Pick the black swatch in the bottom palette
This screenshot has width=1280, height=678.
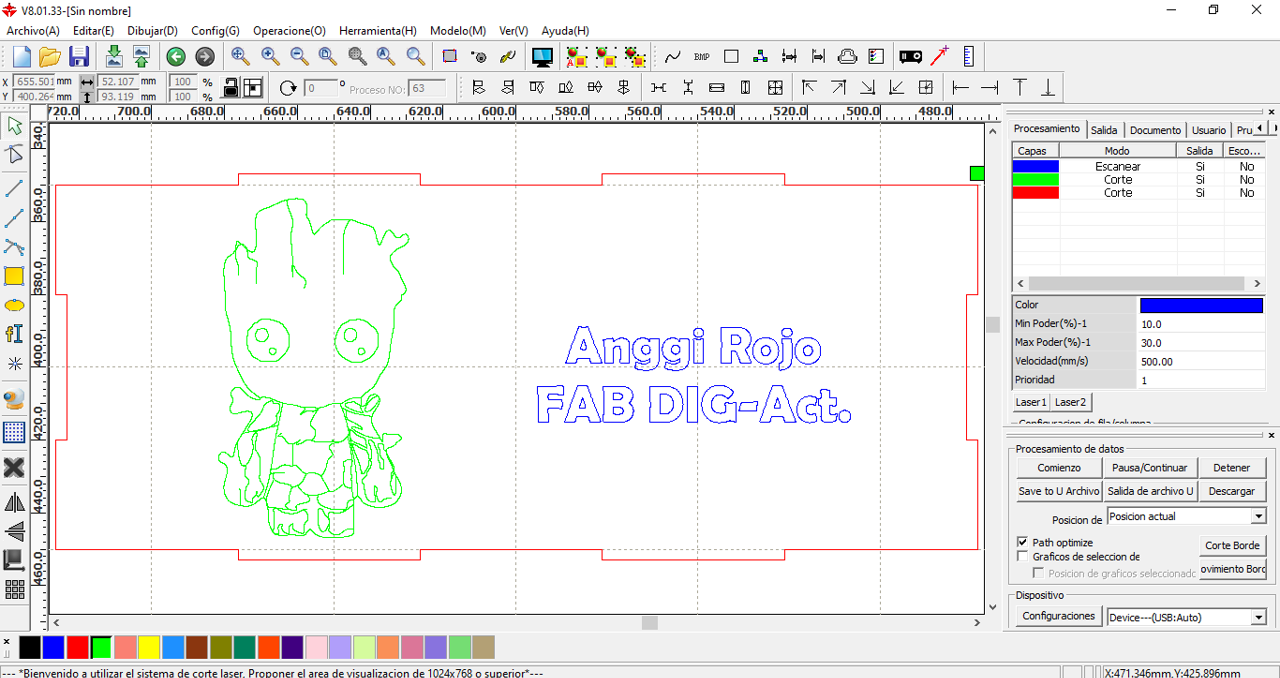(30, 647)
